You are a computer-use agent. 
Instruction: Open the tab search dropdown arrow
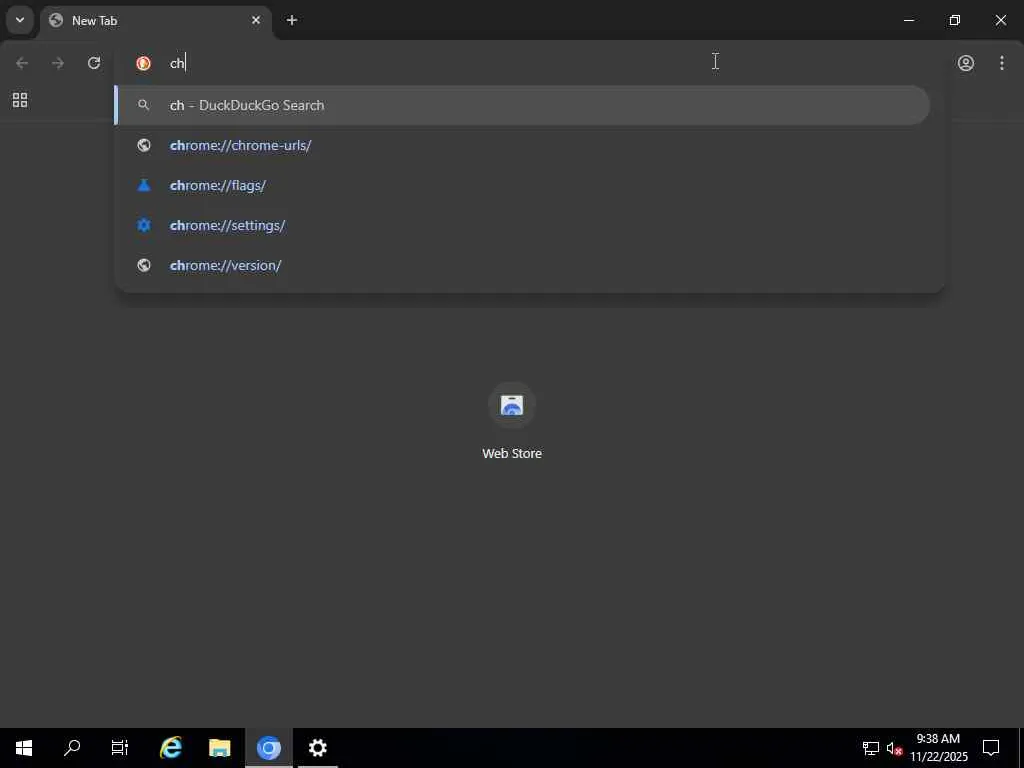(20, 20)
